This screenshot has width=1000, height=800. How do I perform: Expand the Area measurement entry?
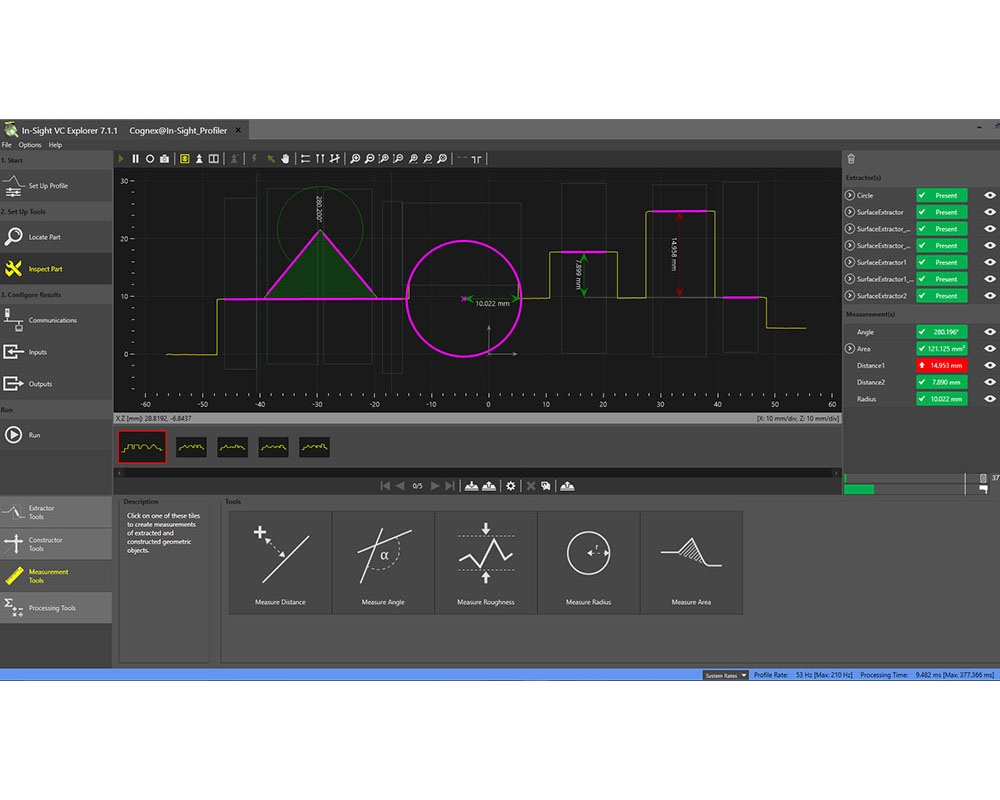pyautogui.click(x=850, y=349)
